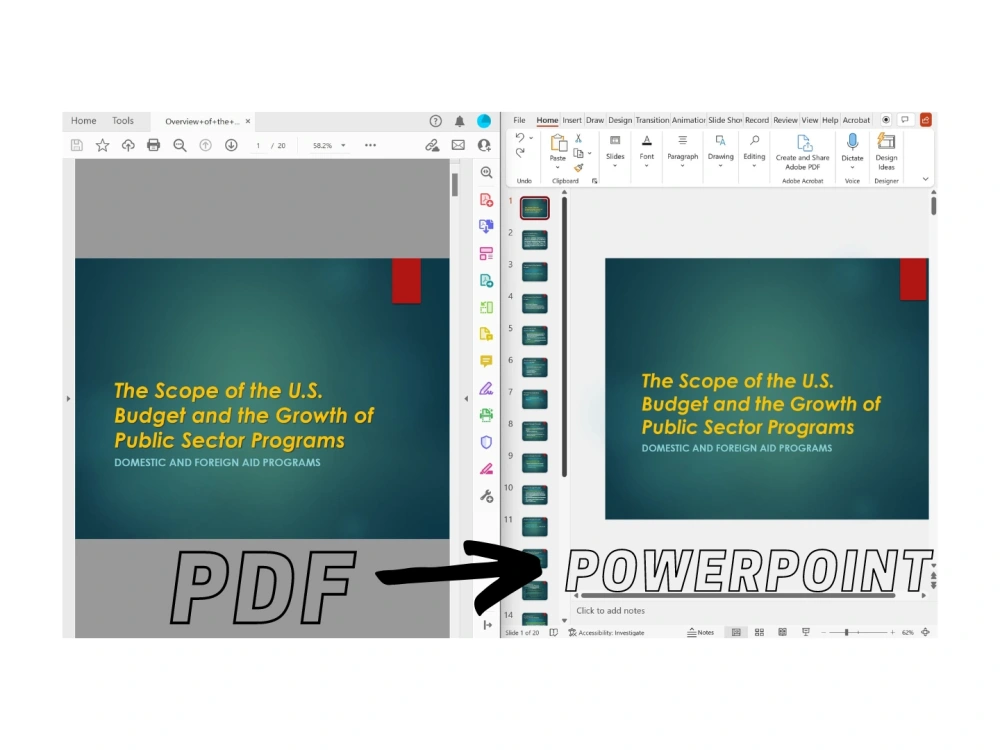Click the zoom out minus on zoom slider
1000x750 pixels.
(824, 633)
